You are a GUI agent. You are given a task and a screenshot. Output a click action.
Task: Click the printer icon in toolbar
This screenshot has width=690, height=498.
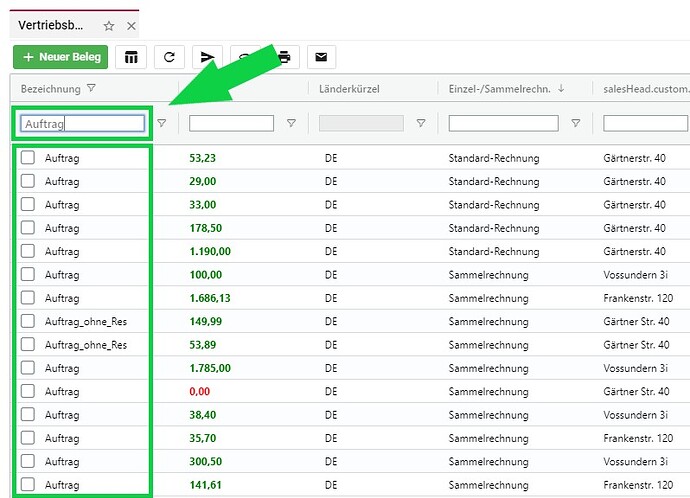click(284, 57)
